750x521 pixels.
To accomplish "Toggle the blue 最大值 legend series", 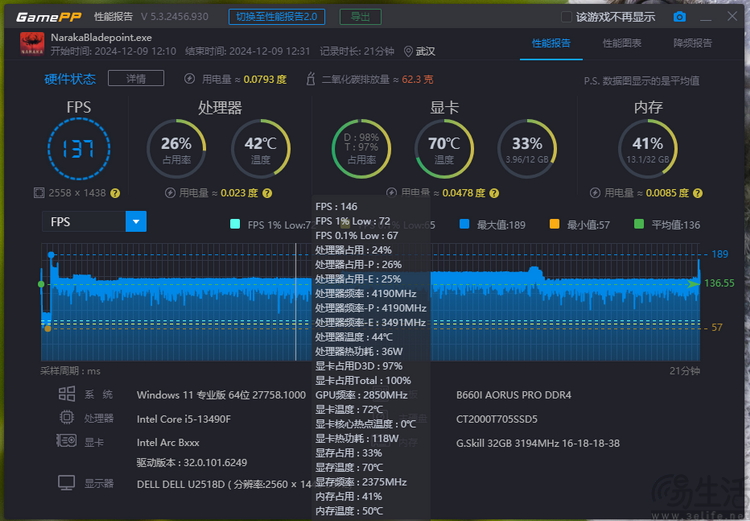I will click(x=464, y=224).
